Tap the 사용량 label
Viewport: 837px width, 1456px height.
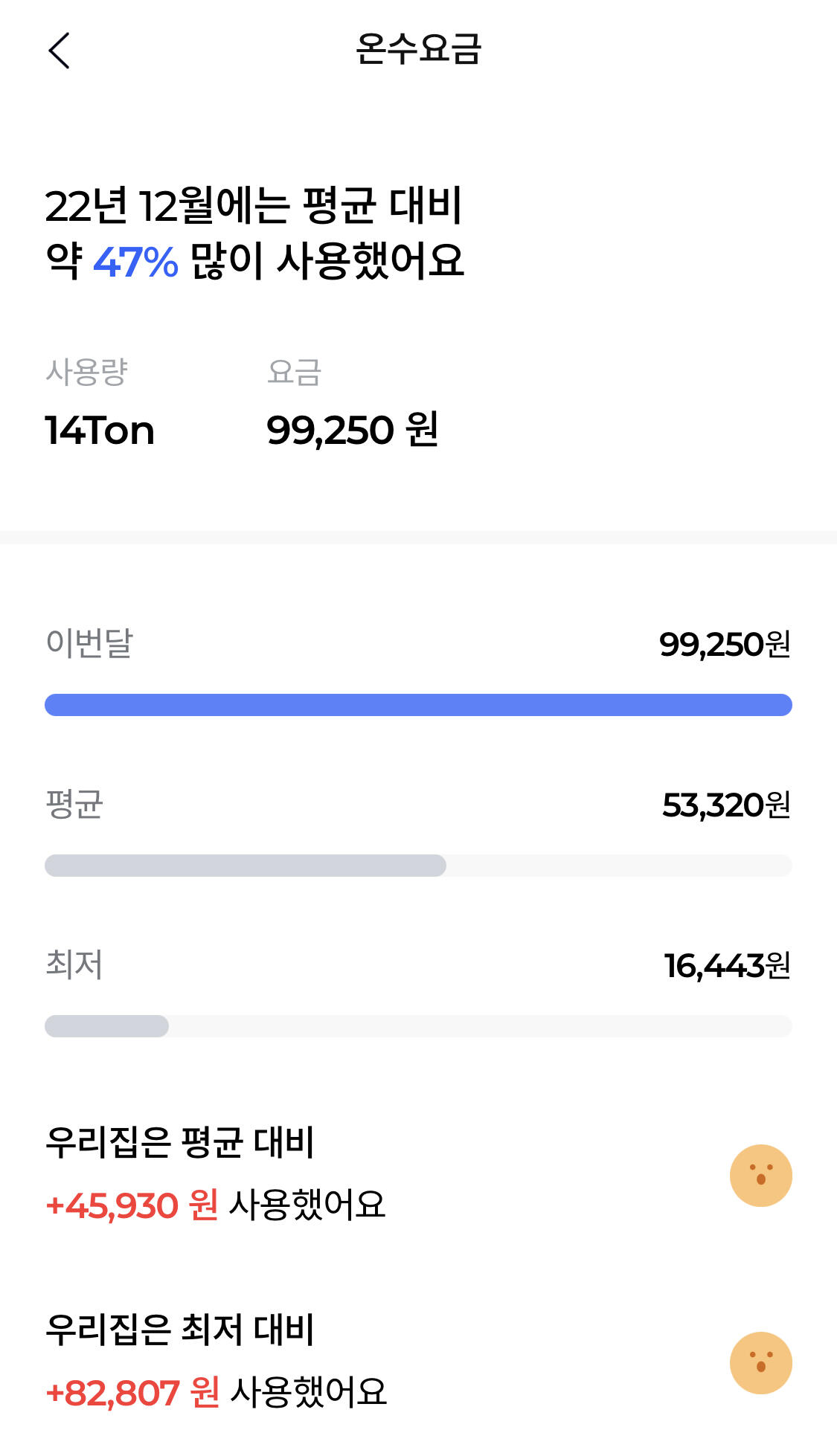point(87,372)
